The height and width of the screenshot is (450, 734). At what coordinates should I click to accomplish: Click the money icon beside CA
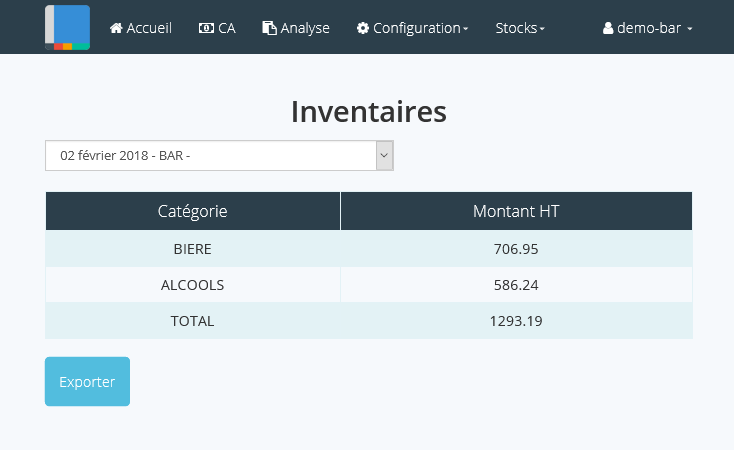click(x=206, y=28)
